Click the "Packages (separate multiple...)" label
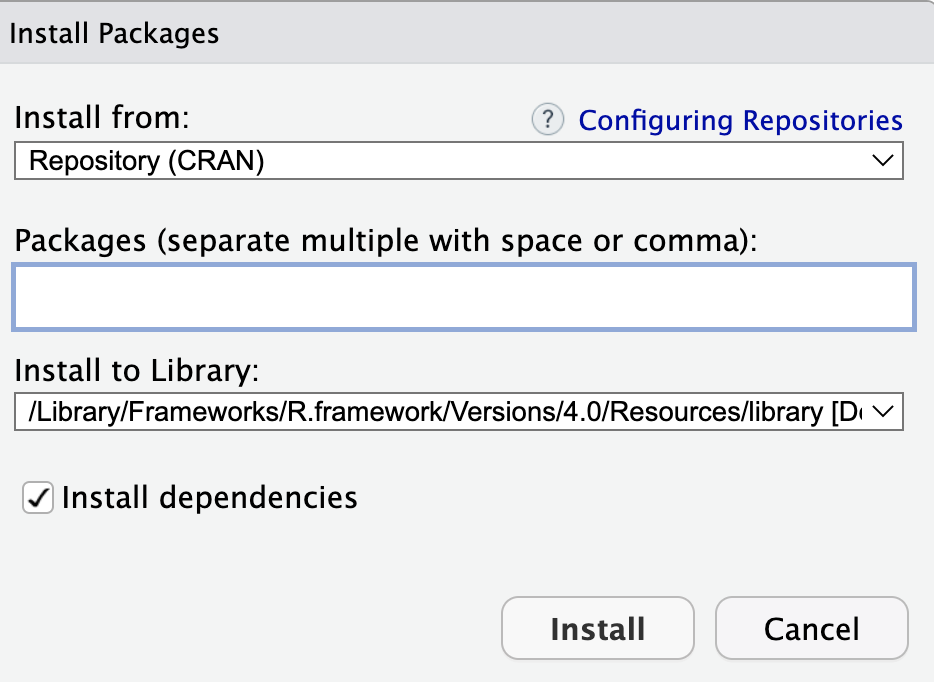Screen dimensions: 934x682 [x=385, y=240]
